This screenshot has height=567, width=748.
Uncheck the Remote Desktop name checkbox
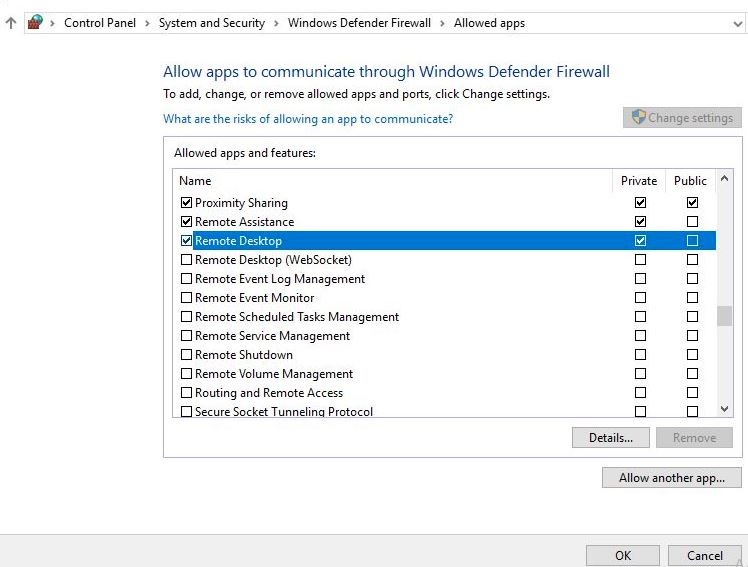186,241
